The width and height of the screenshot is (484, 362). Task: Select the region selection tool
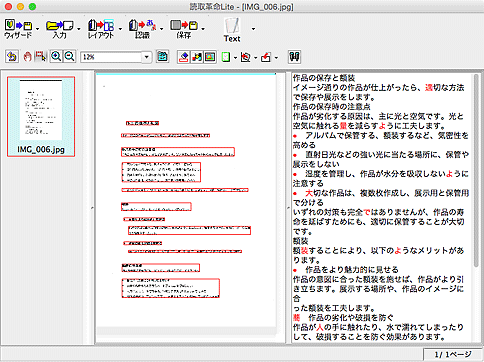tap(41, 57)
